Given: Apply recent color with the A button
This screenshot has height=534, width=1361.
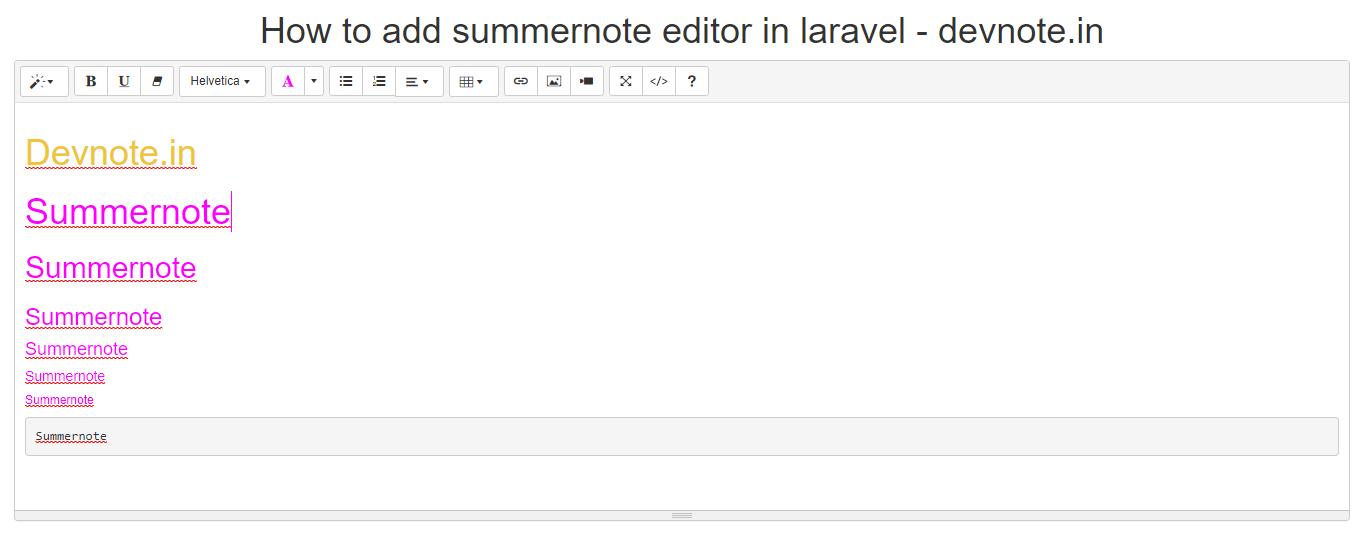Looking at the screenshot, I should (x=288, y=81).
